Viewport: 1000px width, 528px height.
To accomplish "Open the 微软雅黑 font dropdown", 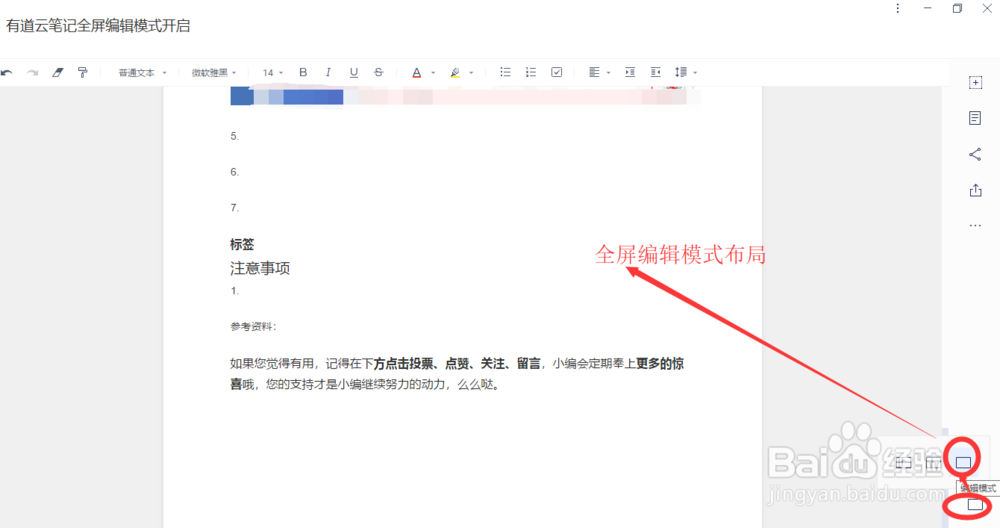I will pyautogui.click(x=214, y=73).
